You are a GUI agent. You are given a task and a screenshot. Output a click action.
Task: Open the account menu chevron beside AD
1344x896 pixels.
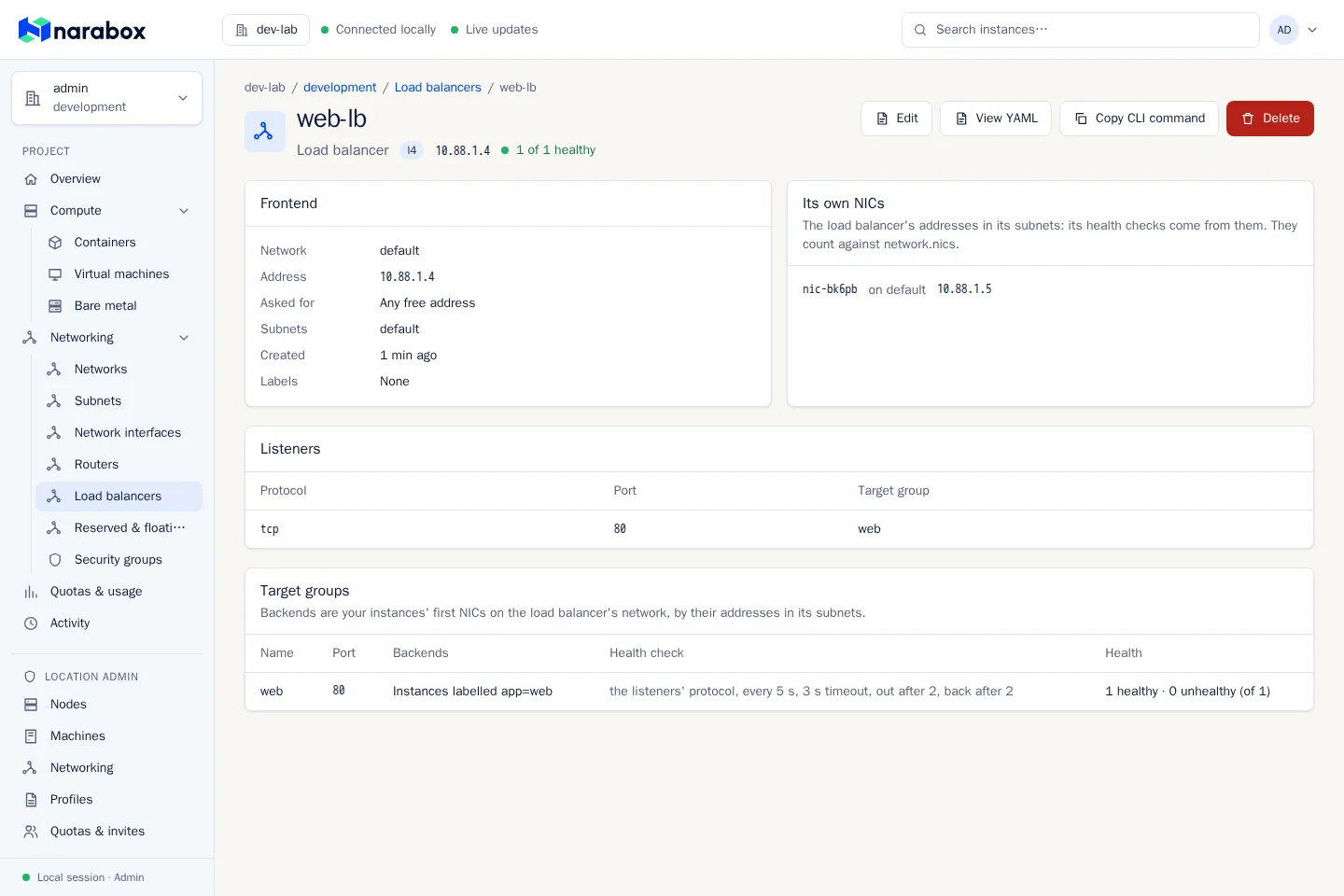tap(1312, 30)
